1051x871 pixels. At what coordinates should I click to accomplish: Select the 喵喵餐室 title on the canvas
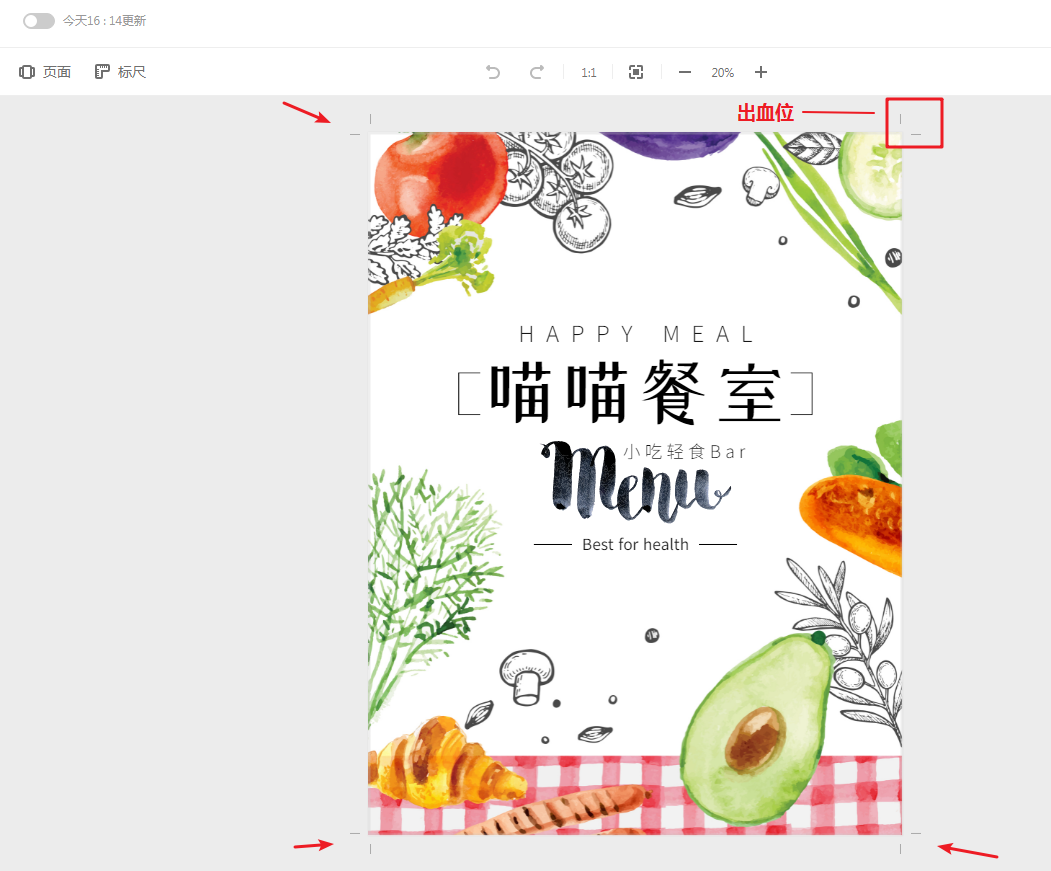(x=635, y=392)
